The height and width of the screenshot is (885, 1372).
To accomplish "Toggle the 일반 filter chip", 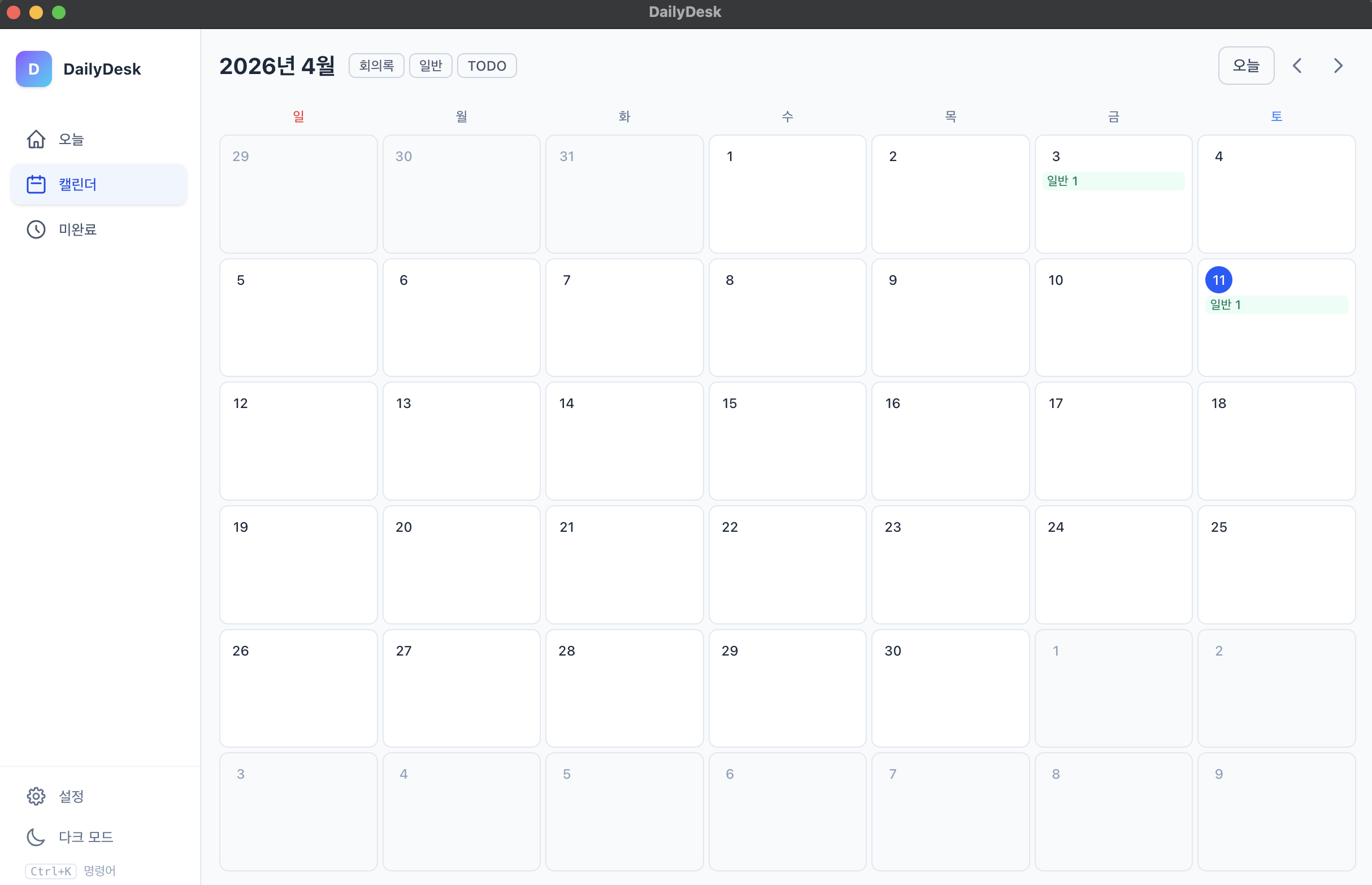I will coord(431,66).
